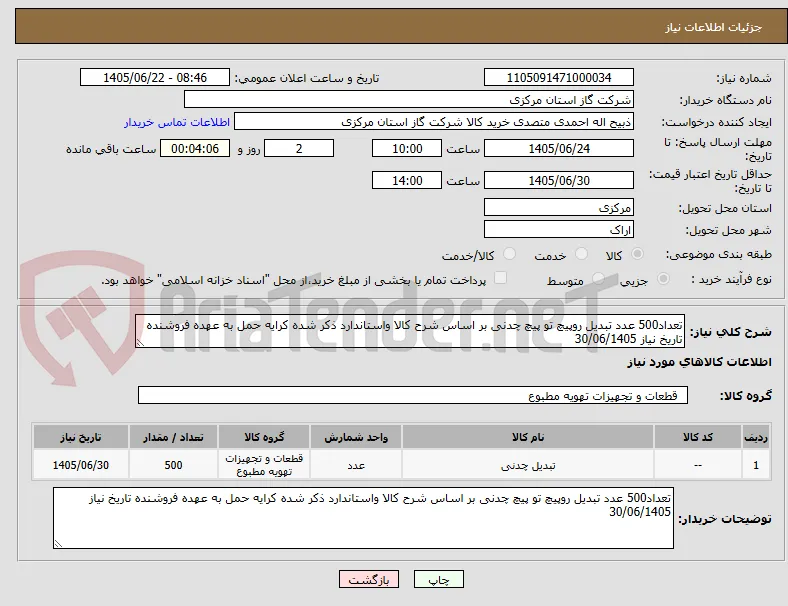
Task: Click the resize handle of شرح کلی نیاز box
Action: coord(140,343)
